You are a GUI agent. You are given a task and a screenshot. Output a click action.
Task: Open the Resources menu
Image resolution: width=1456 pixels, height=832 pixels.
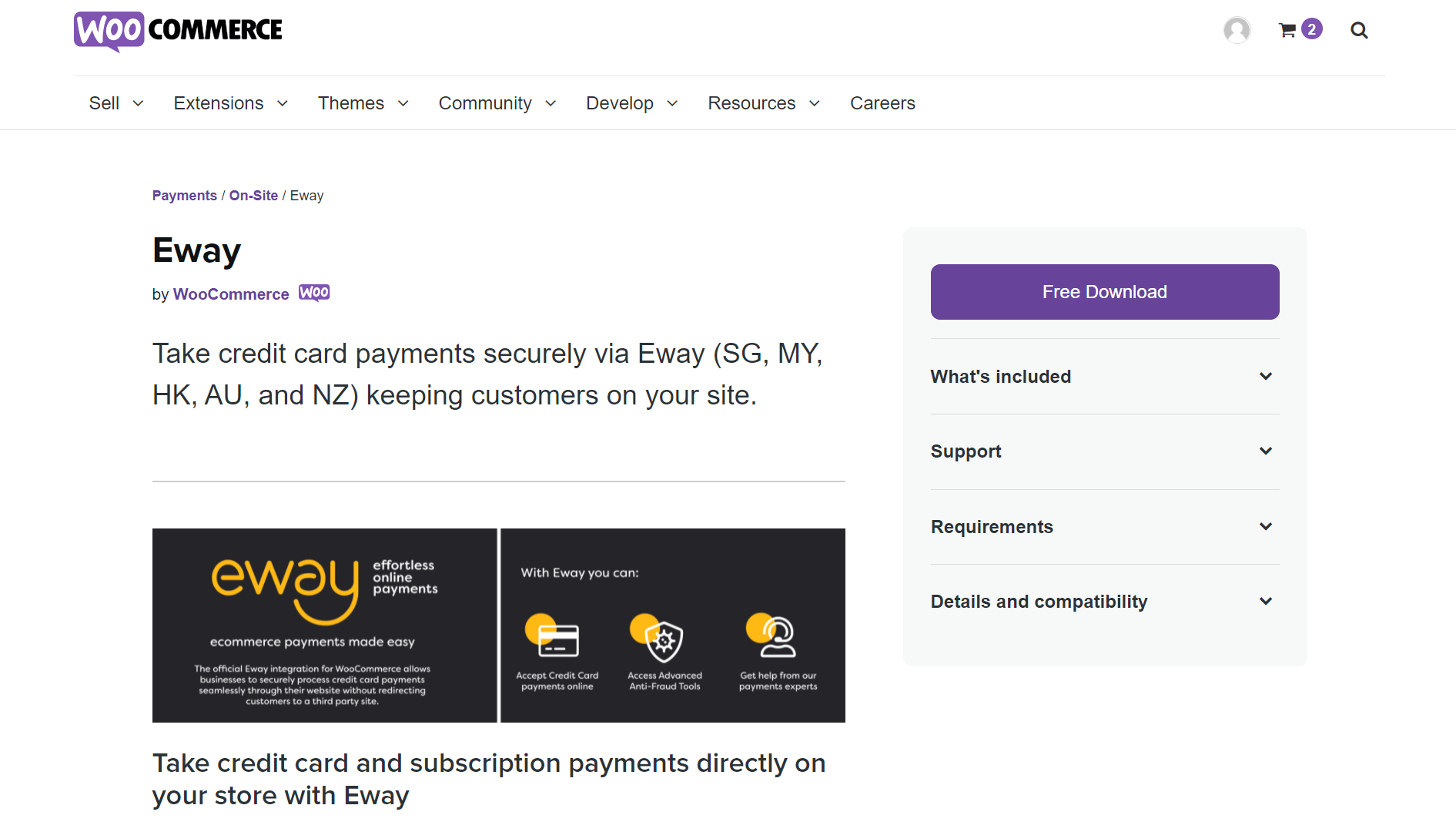pyautogui.click(x=765, y=103)
